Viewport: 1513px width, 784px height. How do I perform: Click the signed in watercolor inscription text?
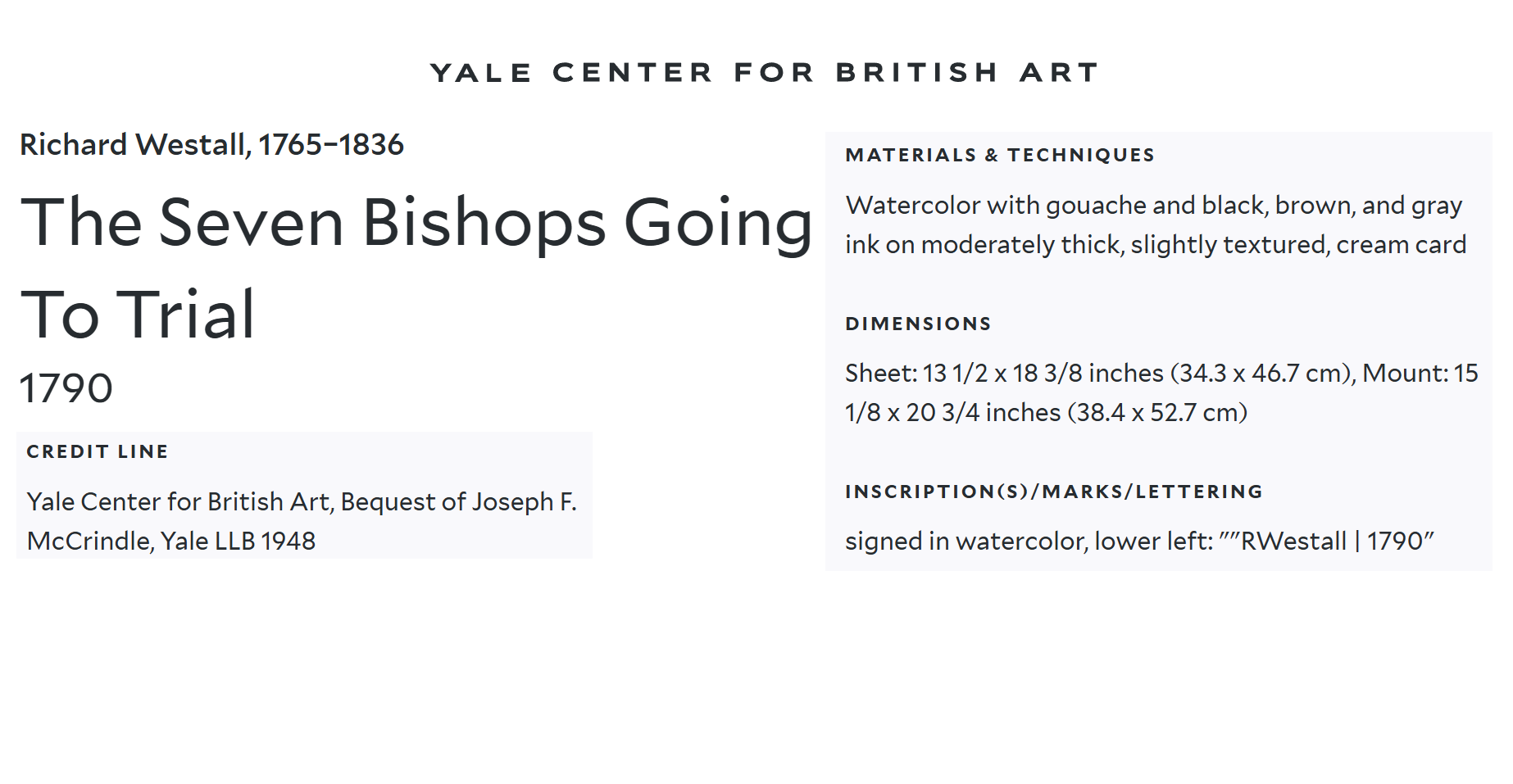pos(1029,542)
